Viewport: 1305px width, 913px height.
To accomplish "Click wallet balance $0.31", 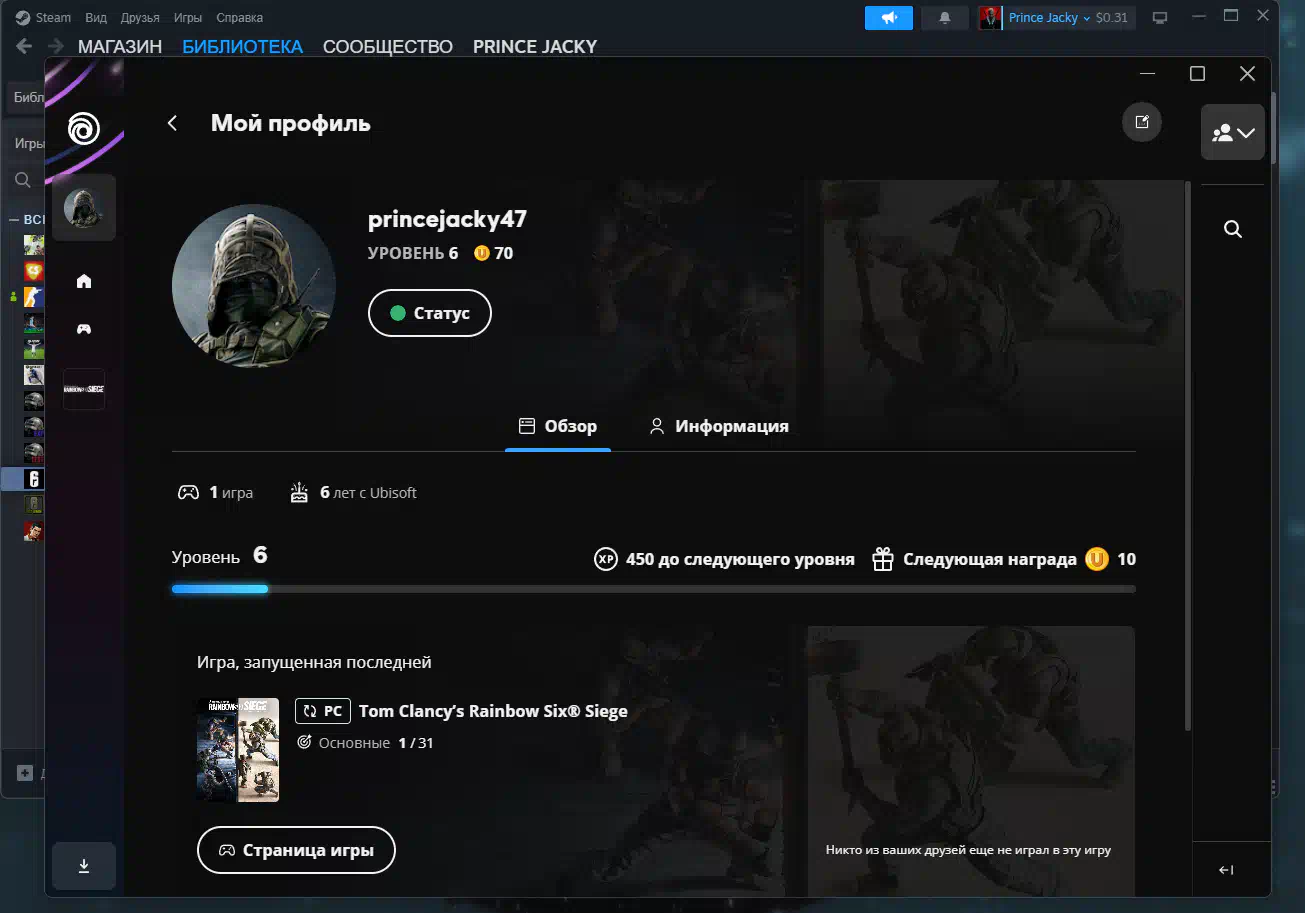I will [x=1112, y=18].
